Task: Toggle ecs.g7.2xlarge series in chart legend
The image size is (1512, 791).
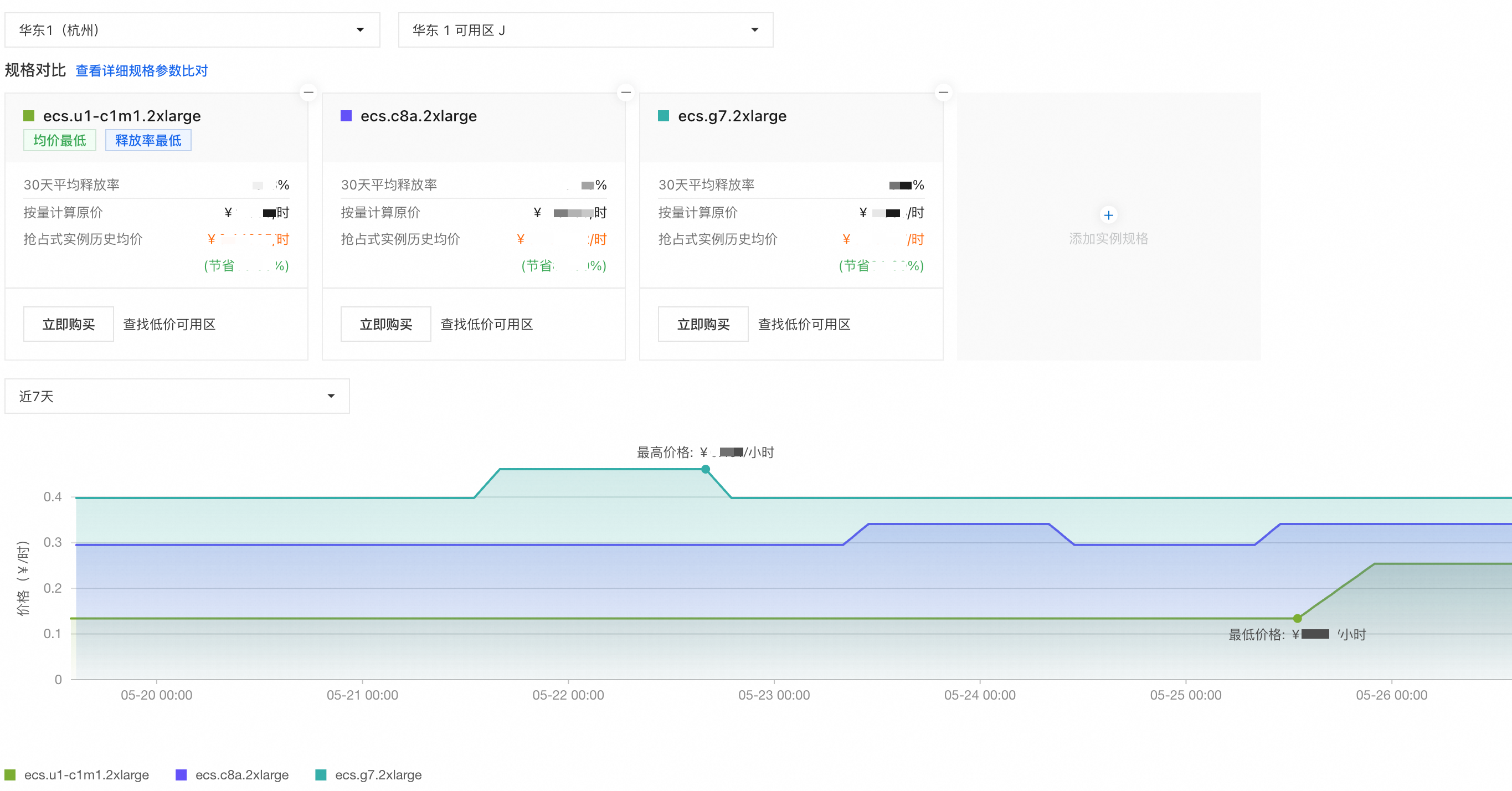Action: (x=369, y=774)
